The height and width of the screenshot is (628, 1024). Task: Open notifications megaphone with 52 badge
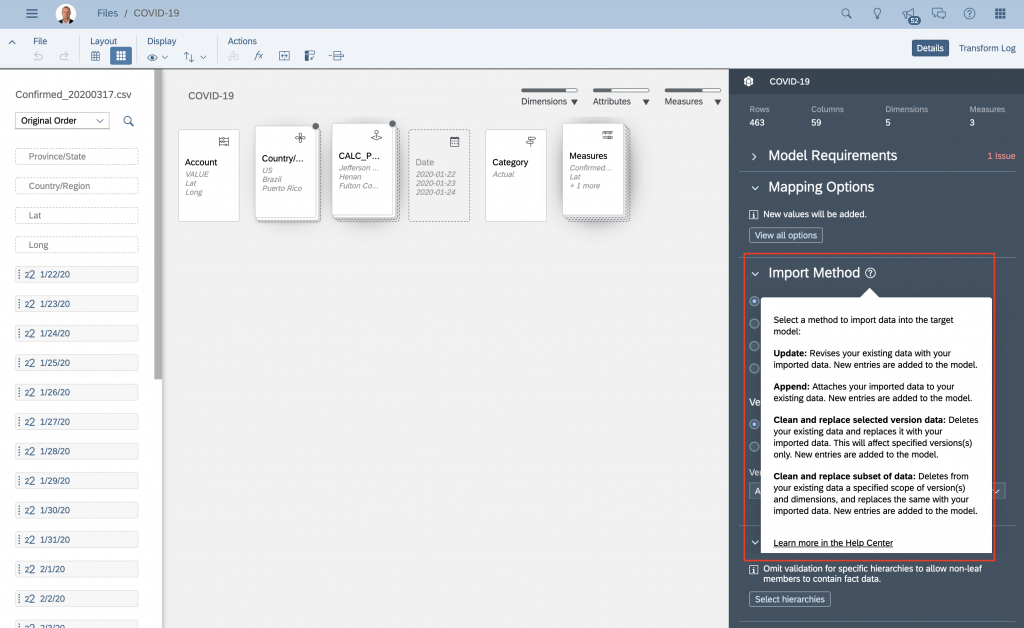coord(909,14)
